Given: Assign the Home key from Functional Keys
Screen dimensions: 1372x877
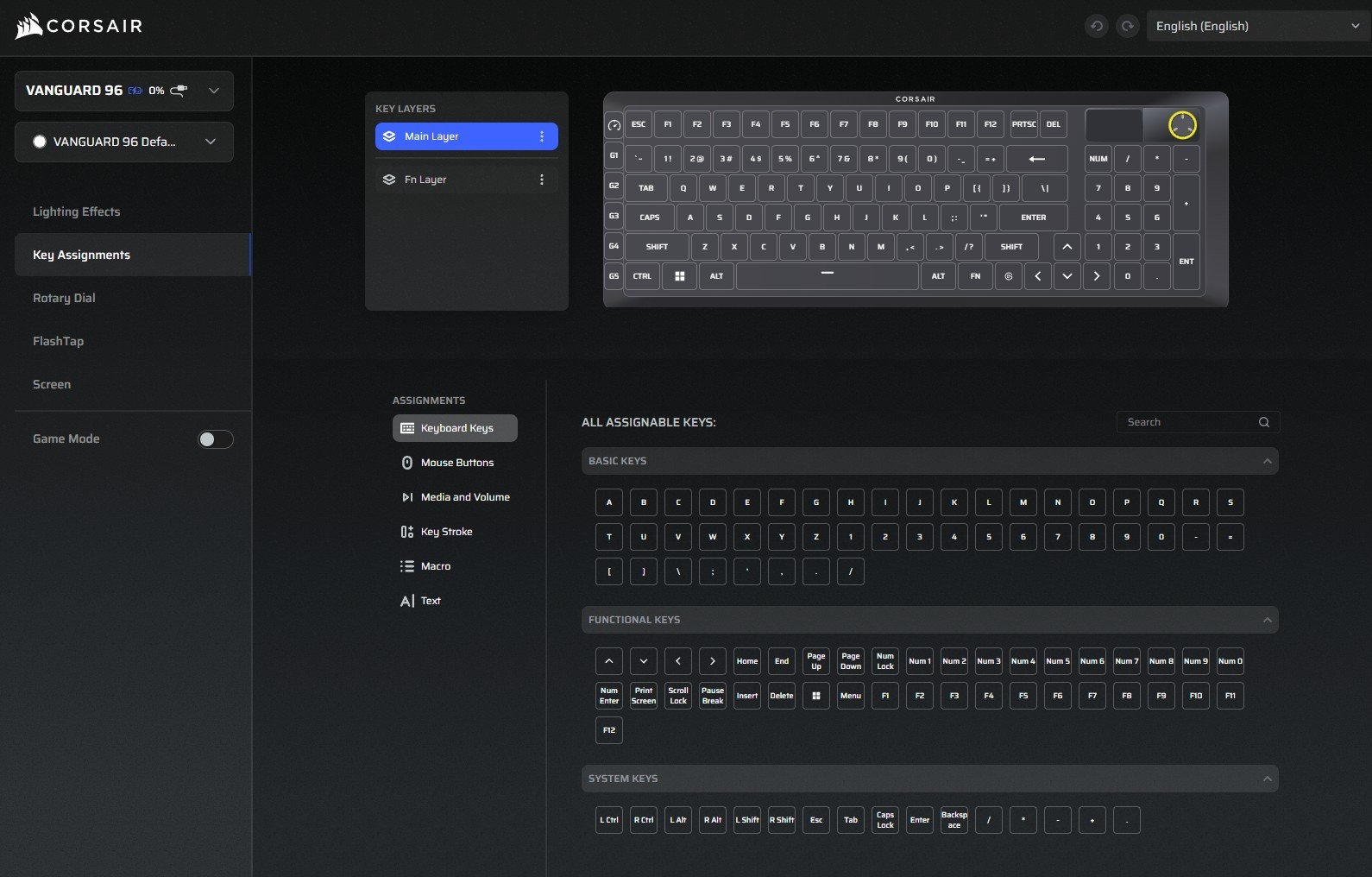Looking at the screenshot, I should click(747, 661).
